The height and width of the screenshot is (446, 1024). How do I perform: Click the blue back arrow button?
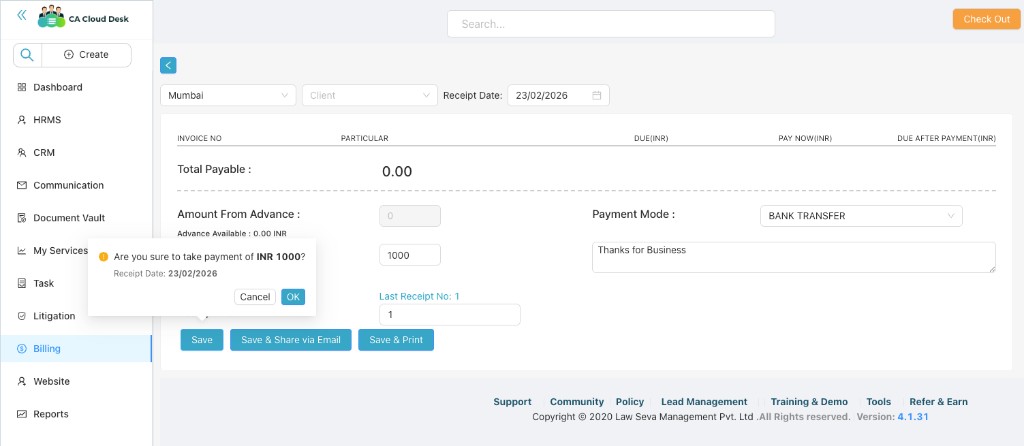pyautogui.click(x=168, y=65)
